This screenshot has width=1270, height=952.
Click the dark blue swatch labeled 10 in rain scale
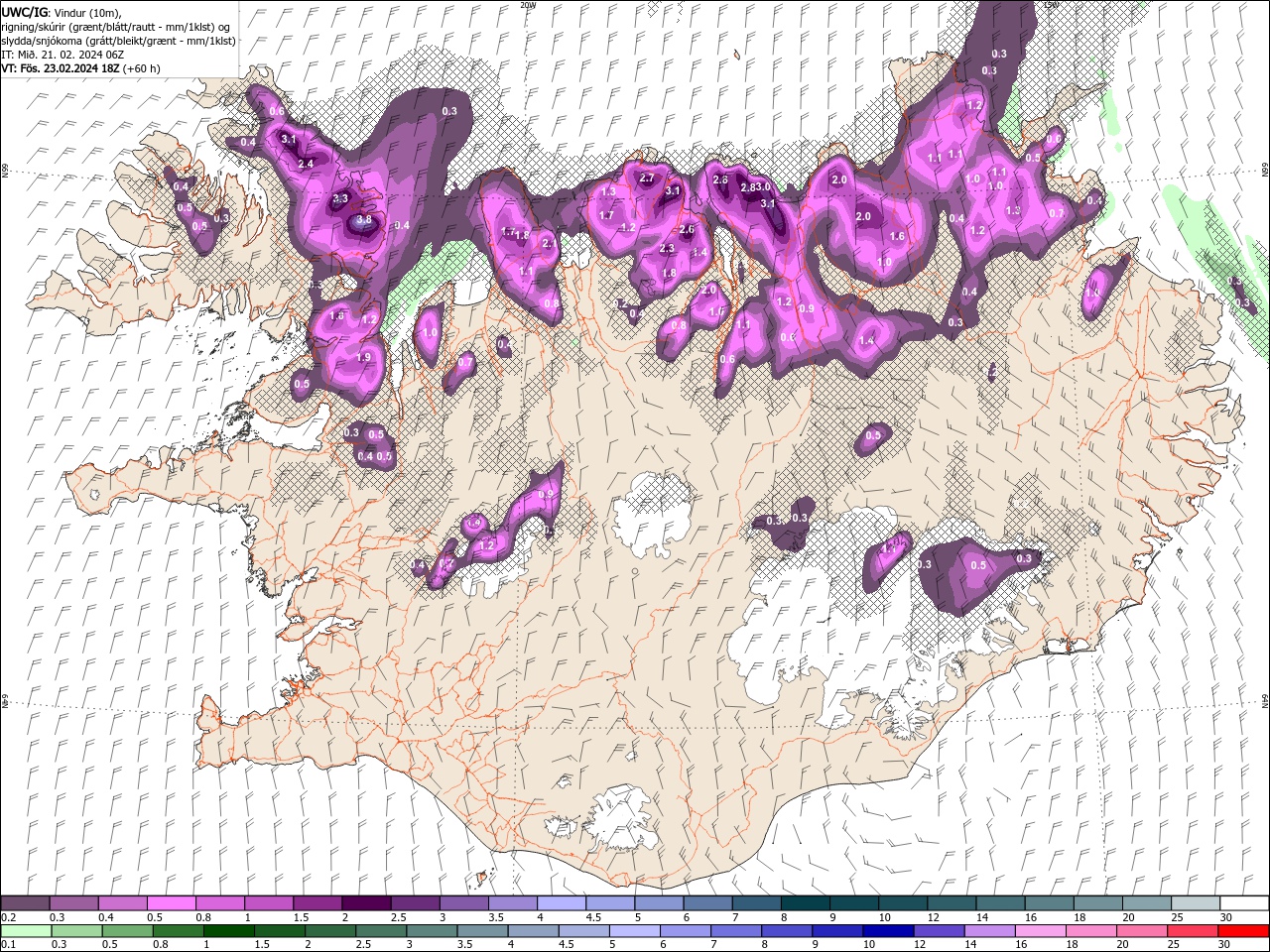point(887,931)
